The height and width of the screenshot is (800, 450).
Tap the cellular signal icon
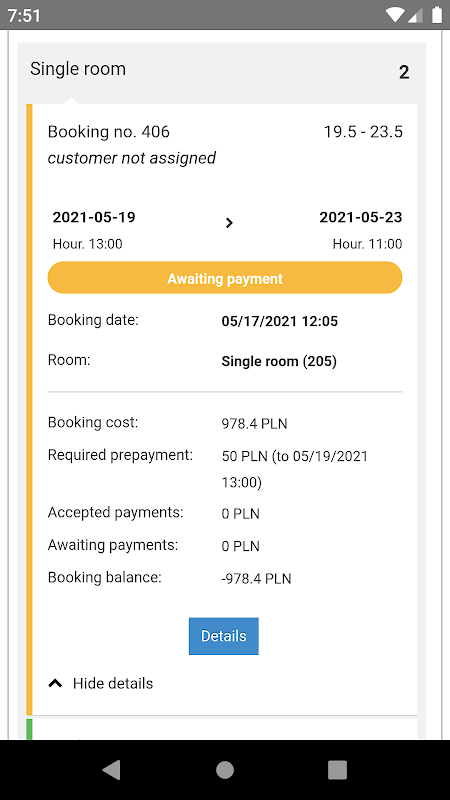click(x=416, y=16)
